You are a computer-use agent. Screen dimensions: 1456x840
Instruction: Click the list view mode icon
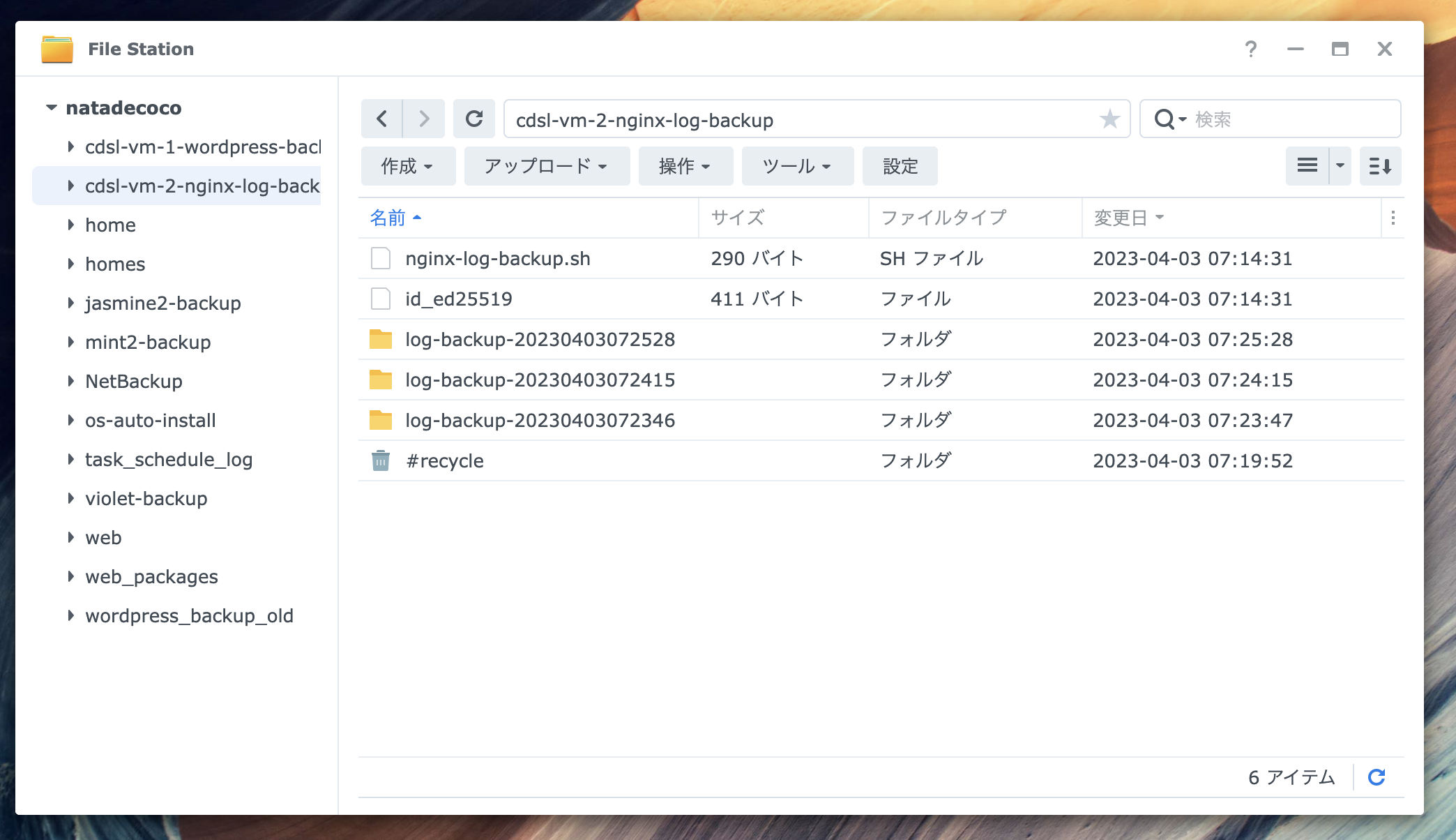(1306, 166)
